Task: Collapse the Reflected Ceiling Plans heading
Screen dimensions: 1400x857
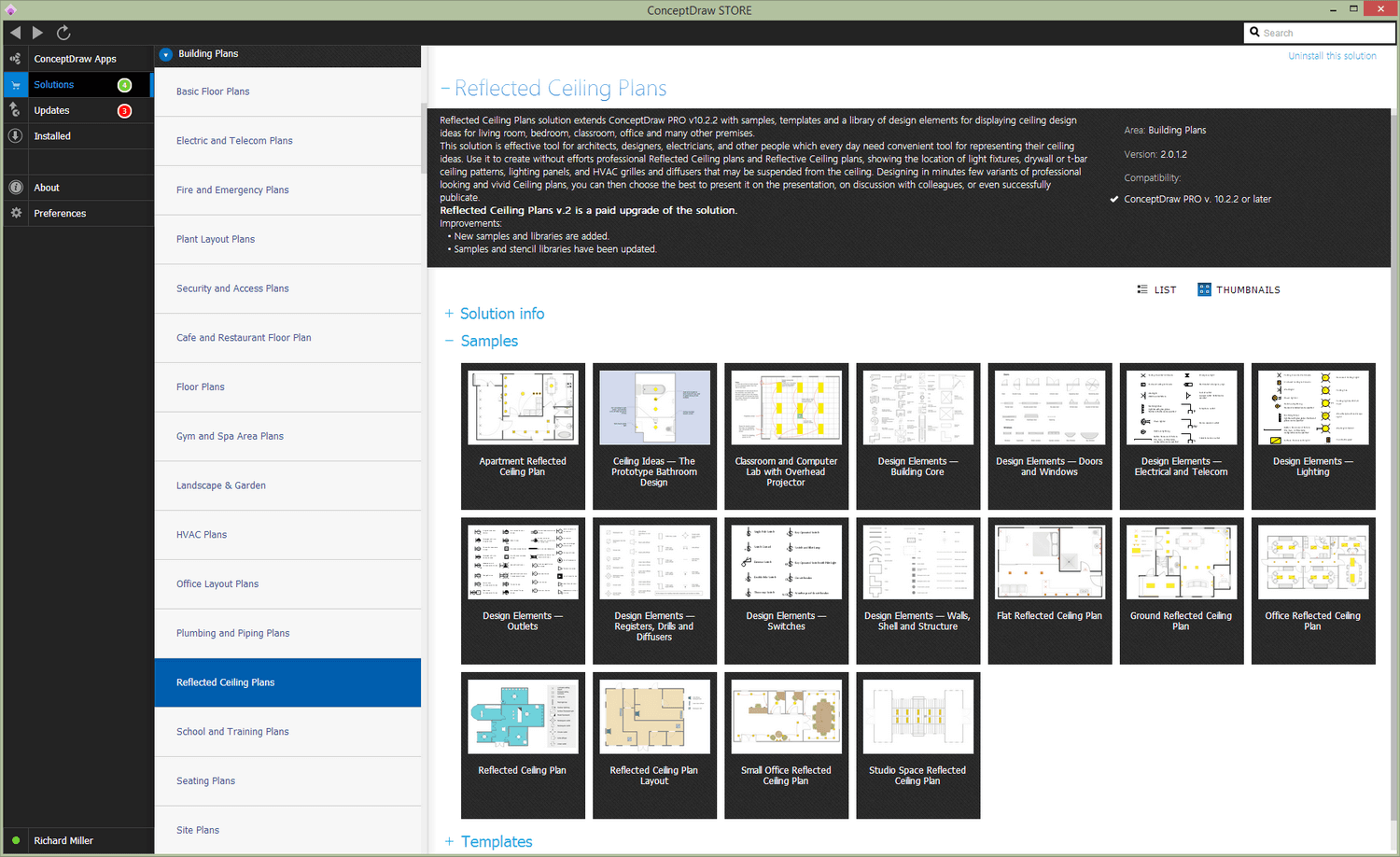Action: click(445, 89)
